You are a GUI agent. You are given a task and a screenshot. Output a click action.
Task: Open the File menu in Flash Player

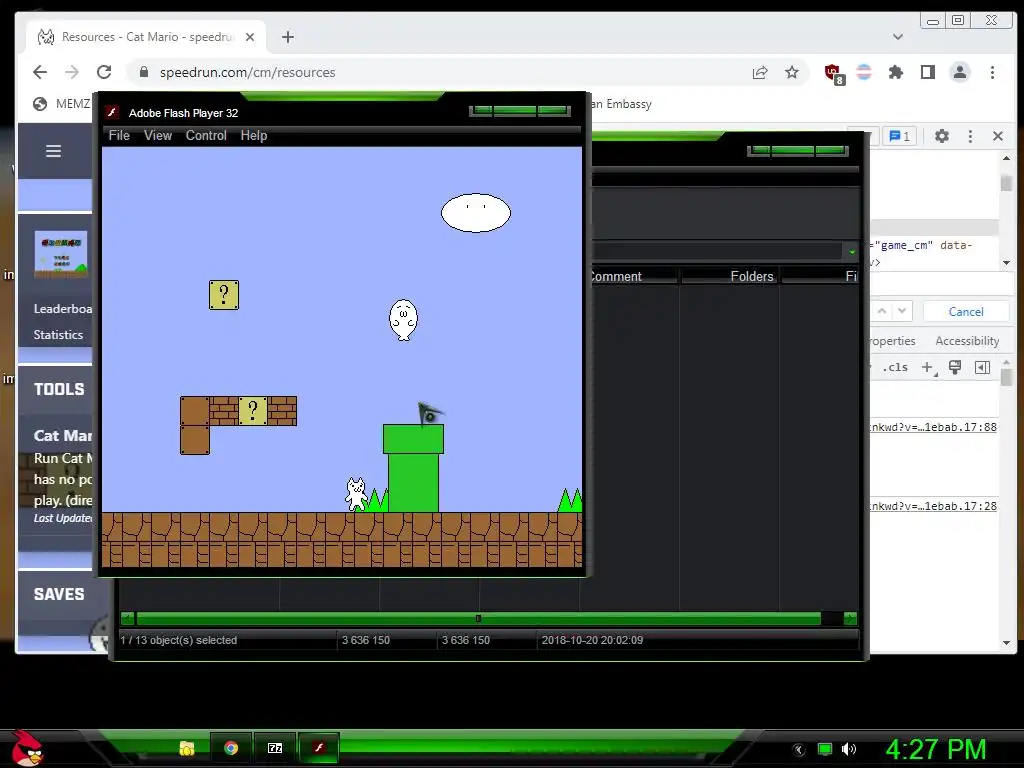pos(119,135)
